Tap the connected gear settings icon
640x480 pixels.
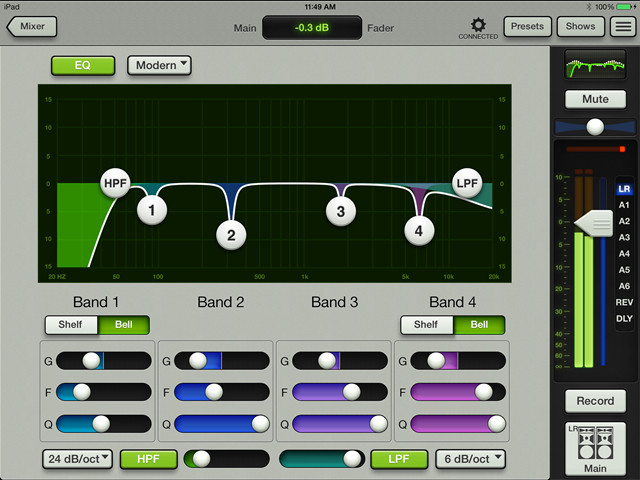tap(478, 24)
